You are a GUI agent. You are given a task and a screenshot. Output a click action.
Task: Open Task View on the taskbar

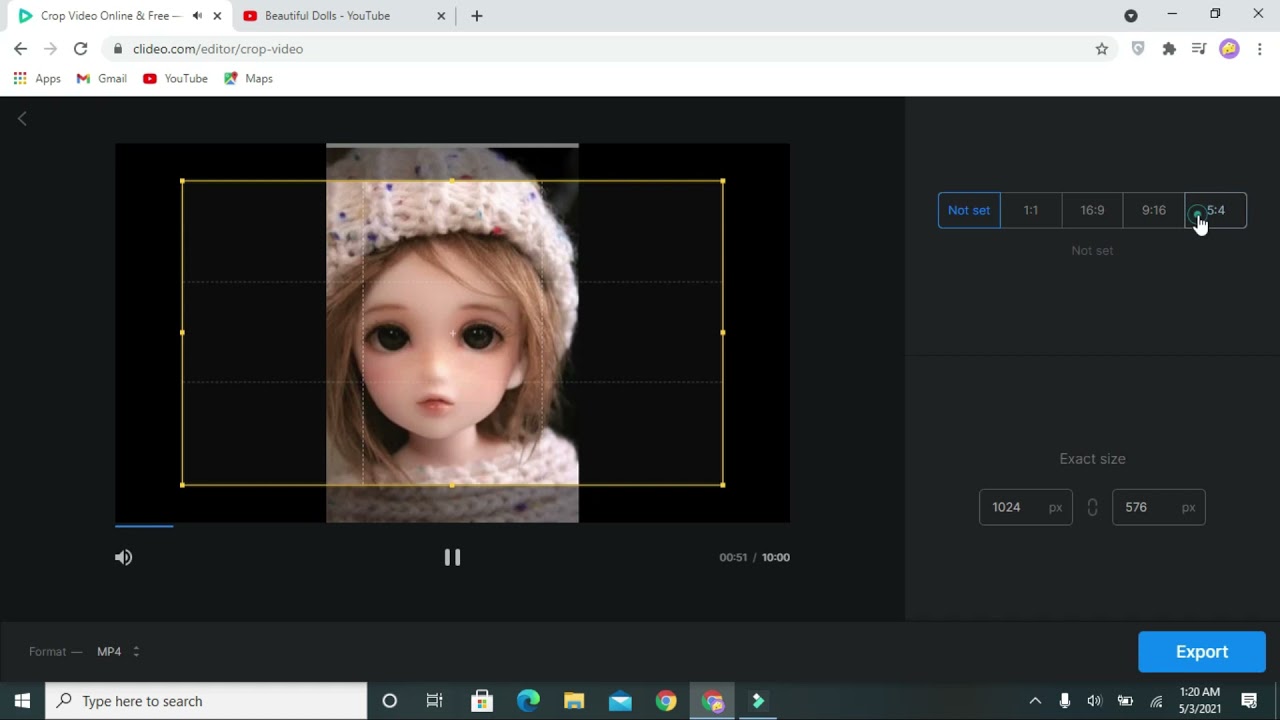pyautogui.click(x=434, y=701)
